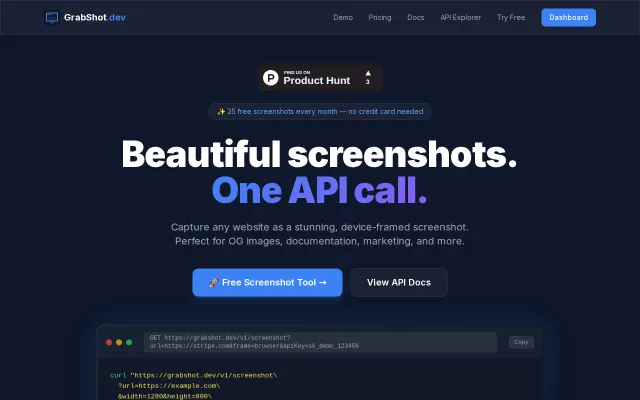This screenshot has height=400, width=640.
Task: Open the Demo nav item
Action: pos(343,18)
